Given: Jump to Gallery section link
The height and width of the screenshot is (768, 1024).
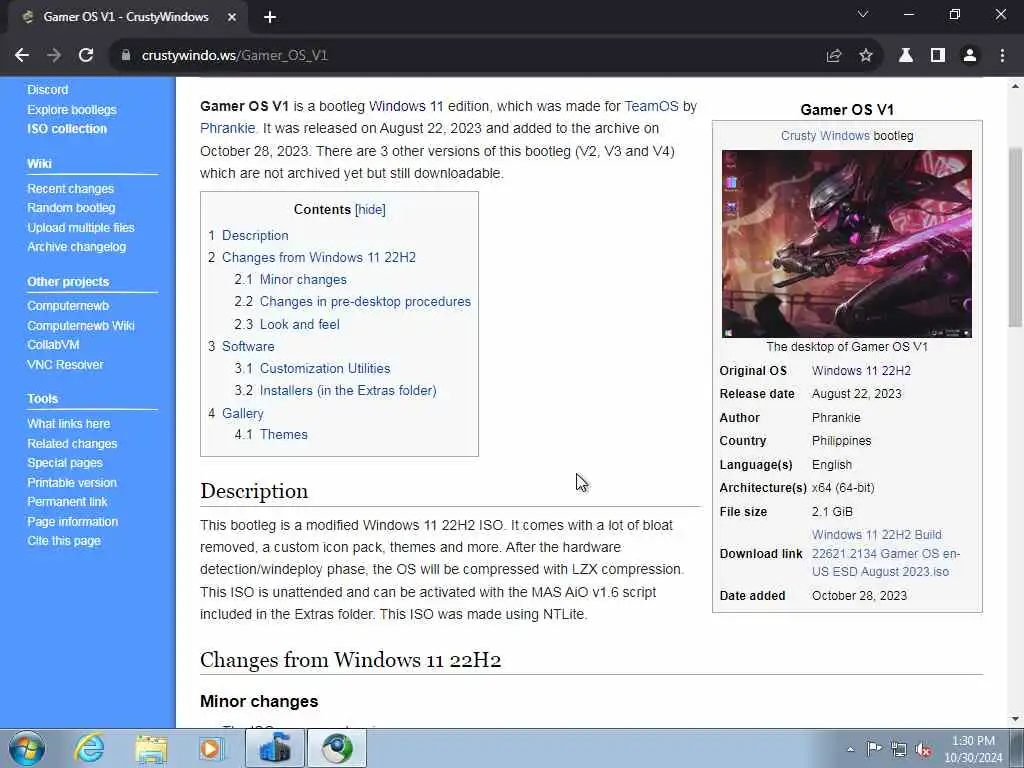Looking at the screenshot, I should (x=242, y=413).
